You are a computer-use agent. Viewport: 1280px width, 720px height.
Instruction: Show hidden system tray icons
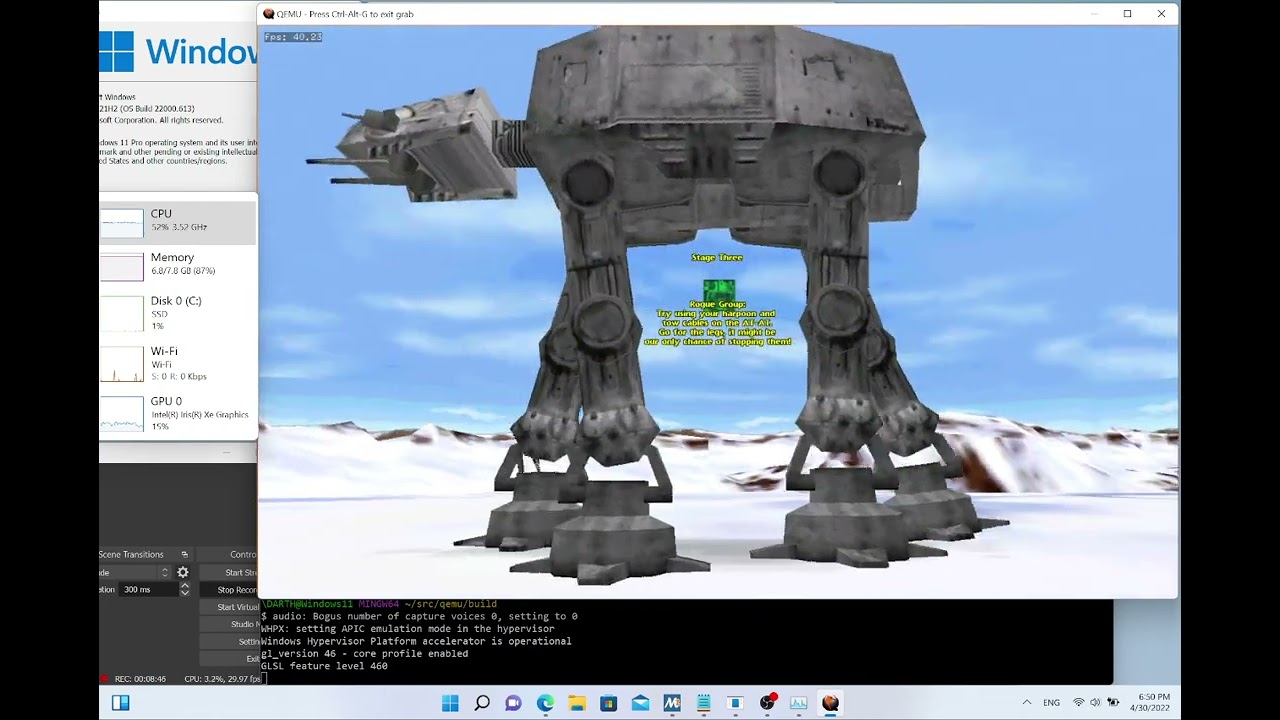tap(1026, 703)
